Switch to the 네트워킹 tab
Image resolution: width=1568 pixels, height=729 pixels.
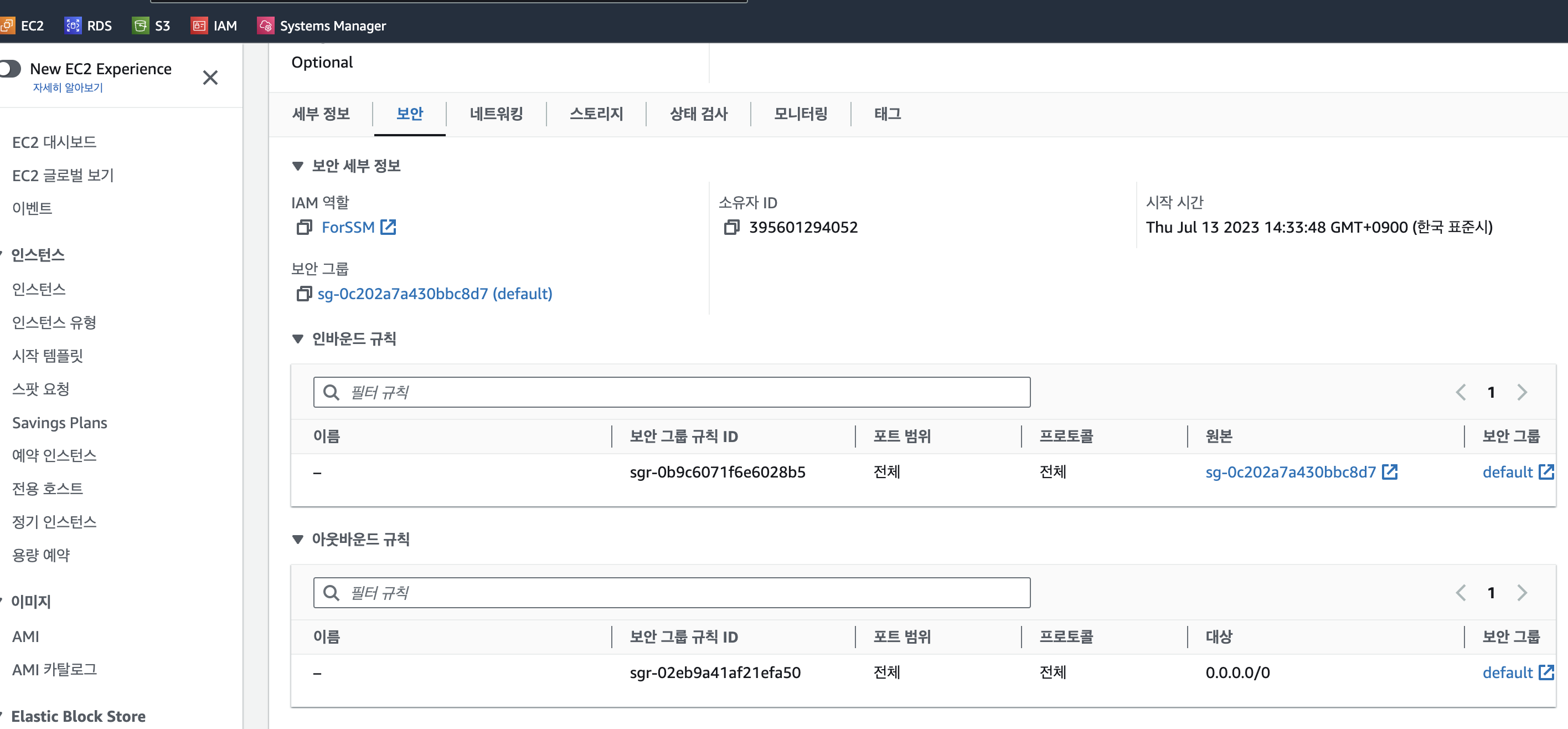[x=496, y=114]
